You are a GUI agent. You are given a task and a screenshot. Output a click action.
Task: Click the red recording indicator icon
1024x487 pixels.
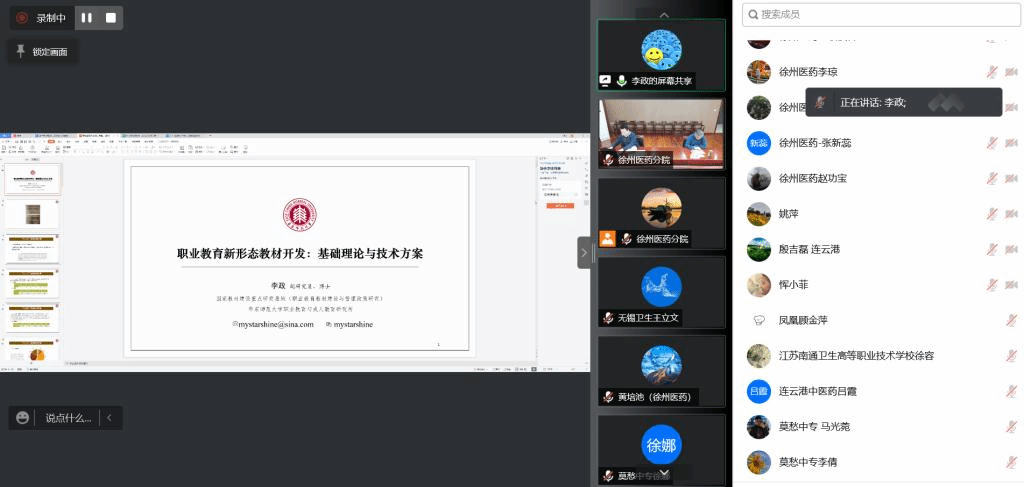(22, 18)
